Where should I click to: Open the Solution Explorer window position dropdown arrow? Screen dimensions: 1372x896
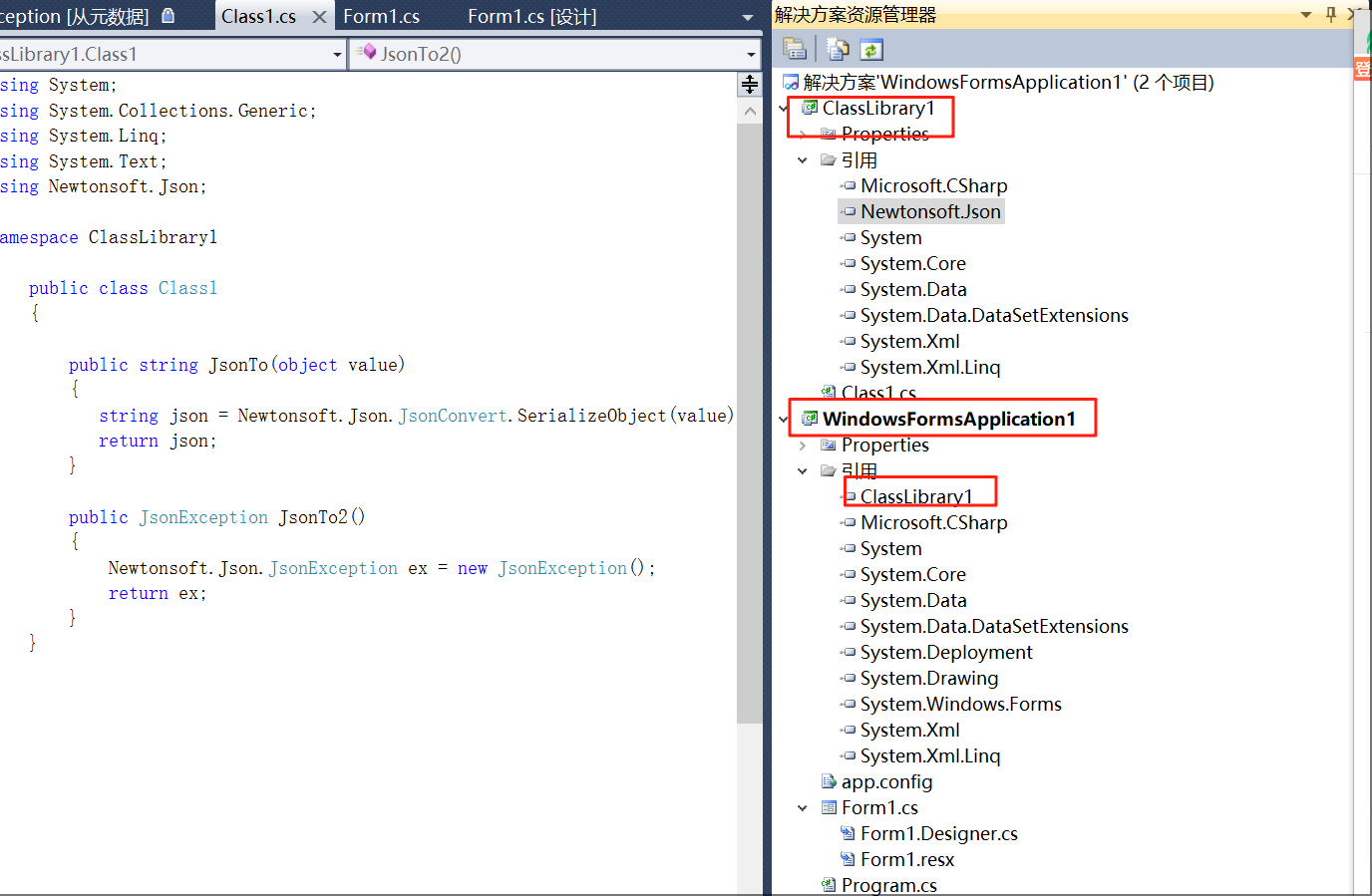pos(1305,15)
